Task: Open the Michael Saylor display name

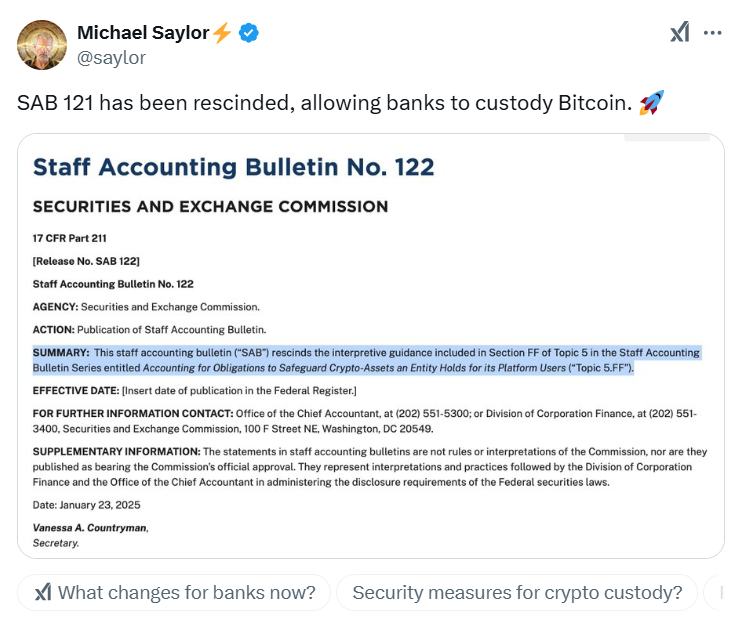Action: click(143, 33)
